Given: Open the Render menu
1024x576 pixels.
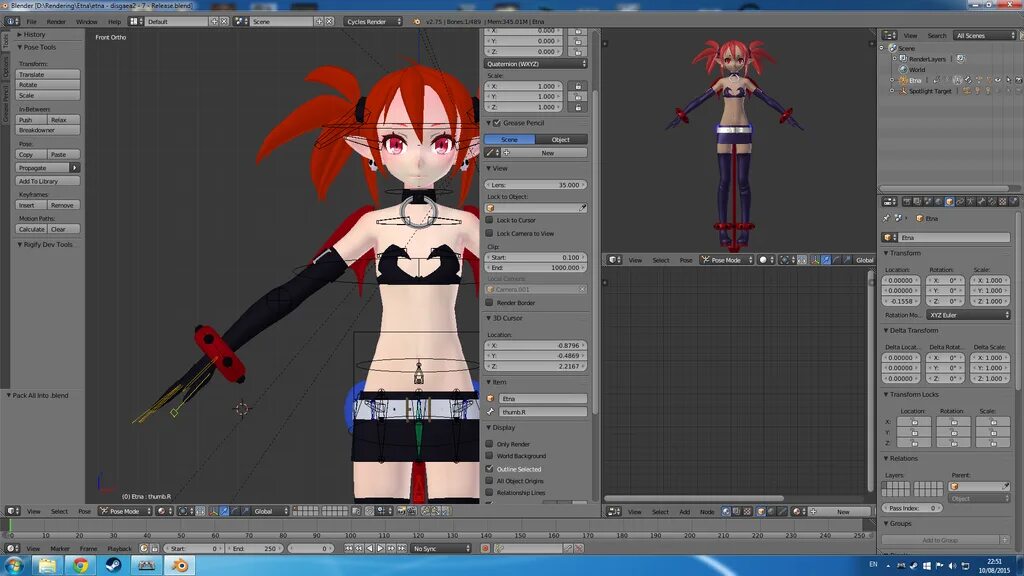Looking at the screenshot, I should pyautogui.click(x=56, y=22).
